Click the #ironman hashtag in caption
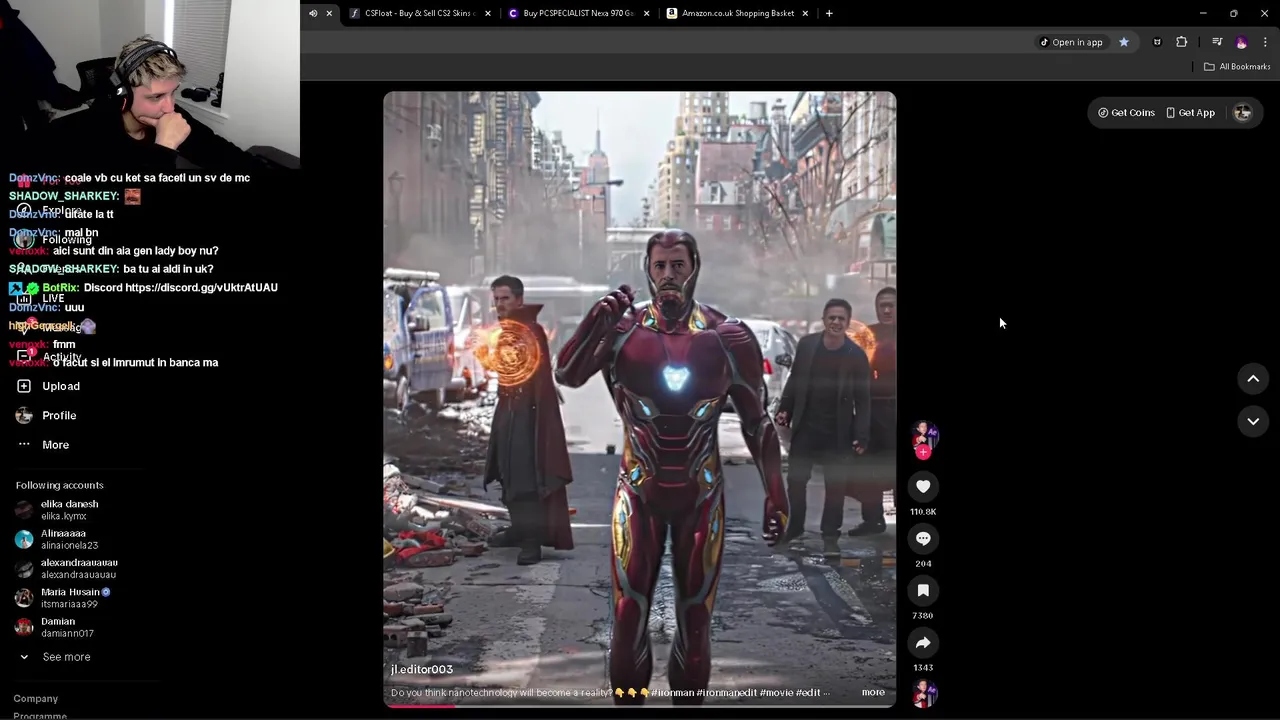 tap(673, 692)
